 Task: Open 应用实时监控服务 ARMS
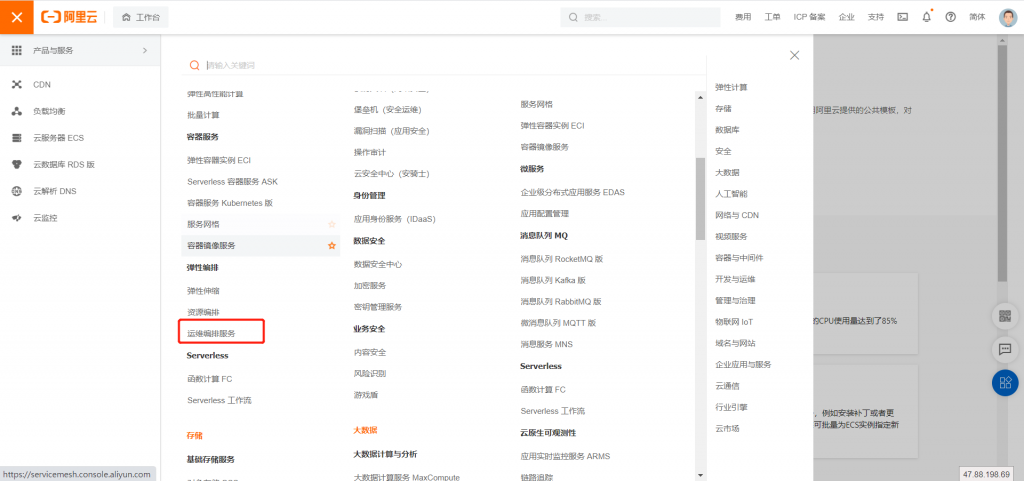(x=565, y=456)
